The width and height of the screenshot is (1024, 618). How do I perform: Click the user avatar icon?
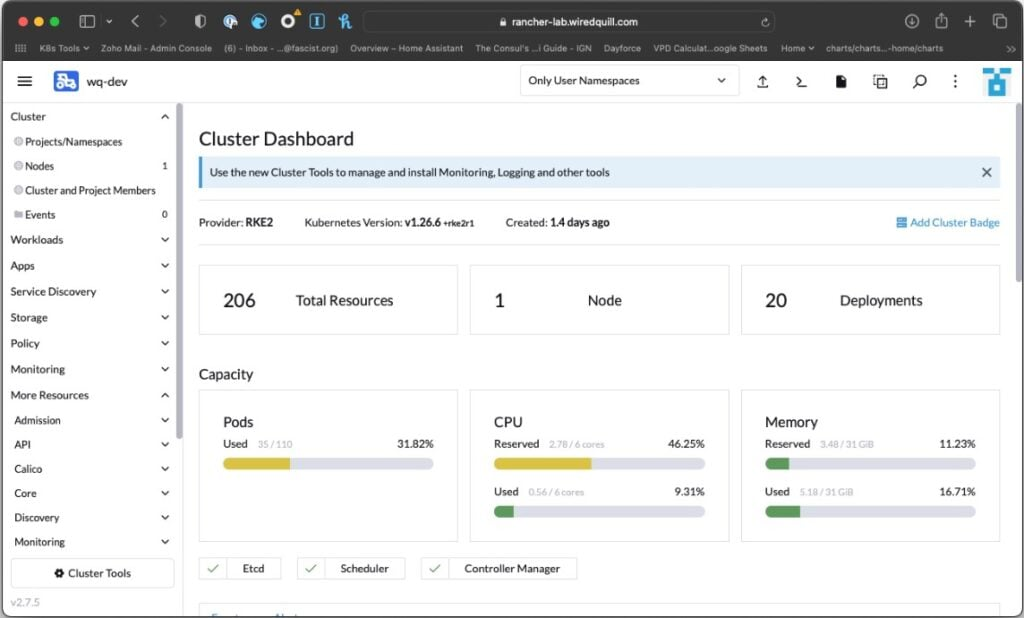click(x=996, y=81)
